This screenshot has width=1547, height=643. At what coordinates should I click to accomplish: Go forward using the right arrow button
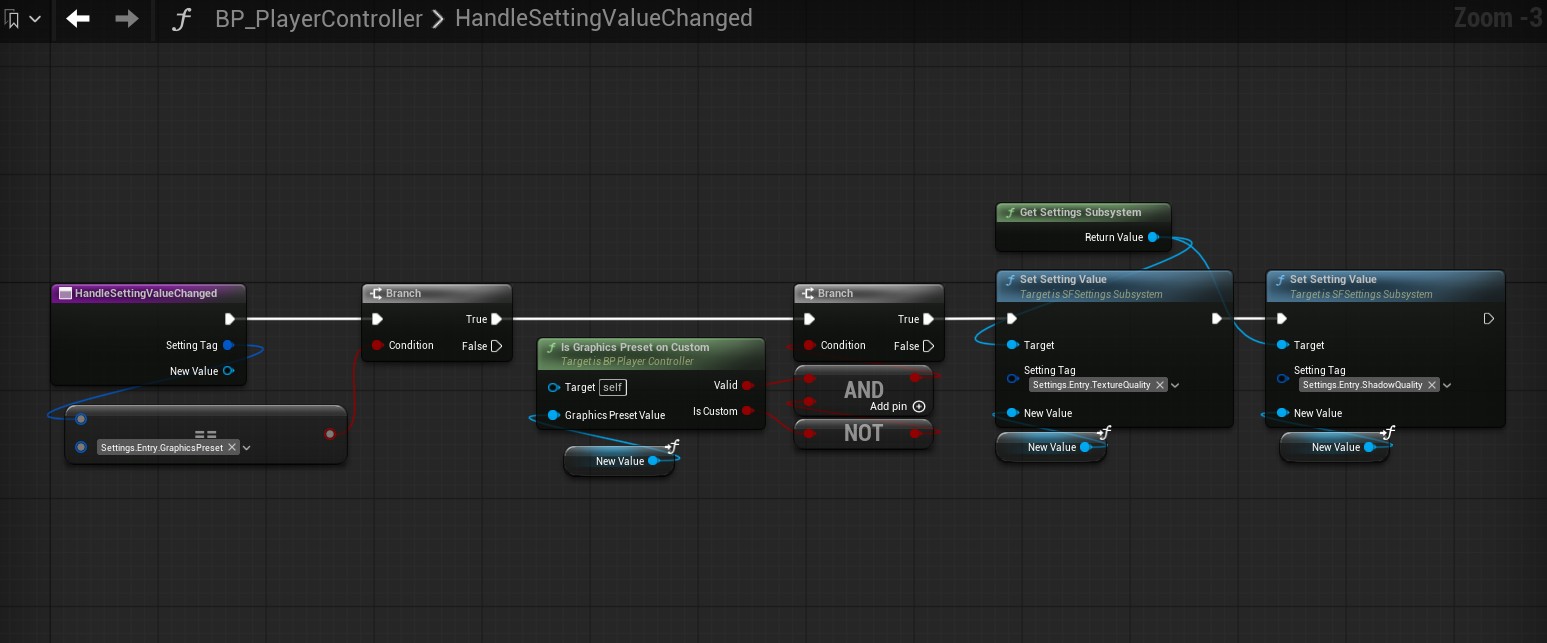(x=126, y=18)
